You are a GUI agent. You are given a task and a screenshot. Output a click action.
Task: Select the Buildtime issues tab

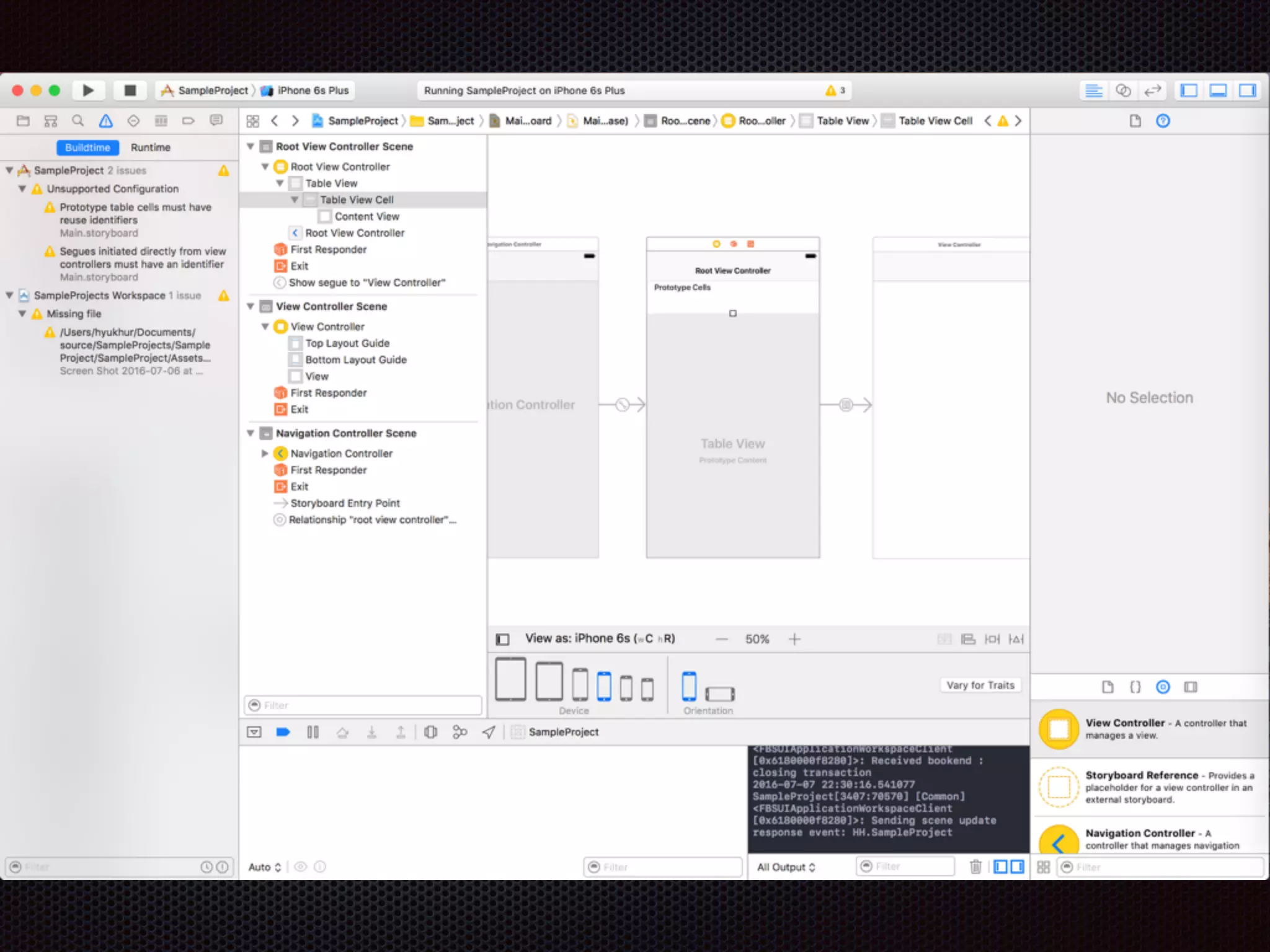87,148
